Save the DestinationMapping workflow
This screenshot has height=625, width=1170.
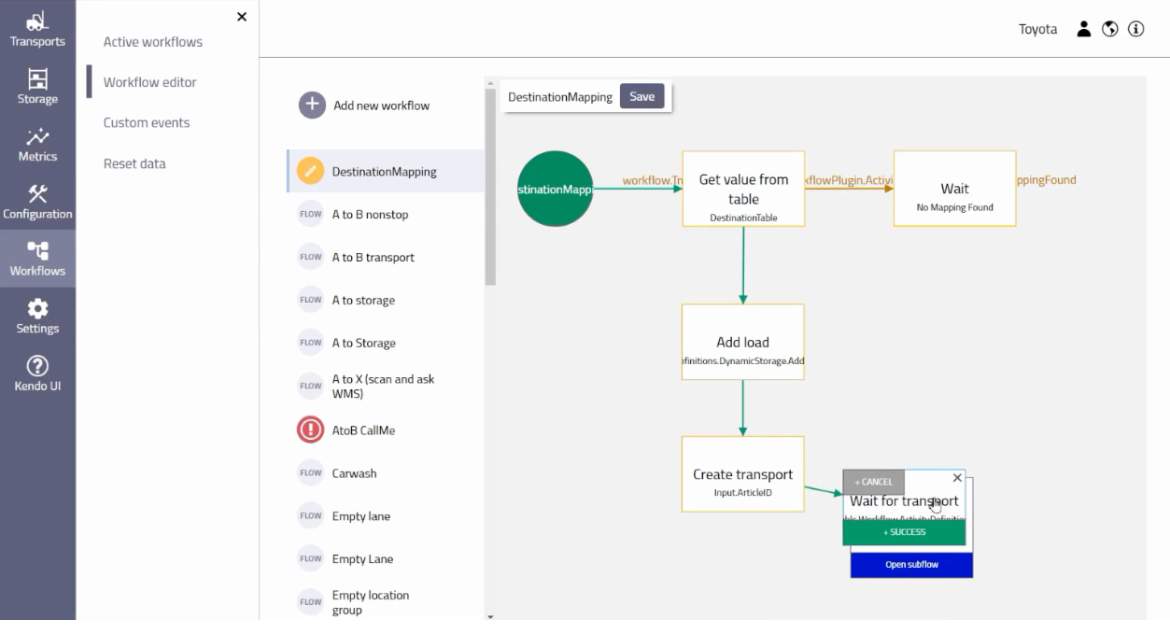[642, 97]
